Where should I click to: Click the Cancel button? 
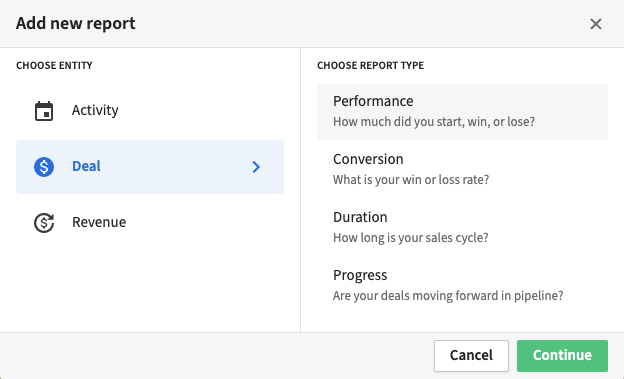pyautogui.click(x=471, y=356)
